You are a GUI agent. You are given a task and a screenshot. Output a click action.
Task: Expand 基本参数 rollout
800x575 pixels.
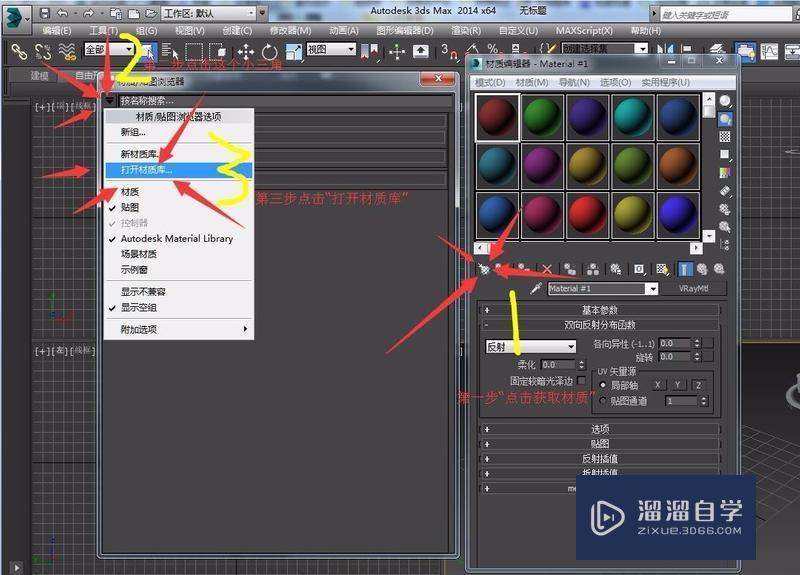[x=600, y=310]
